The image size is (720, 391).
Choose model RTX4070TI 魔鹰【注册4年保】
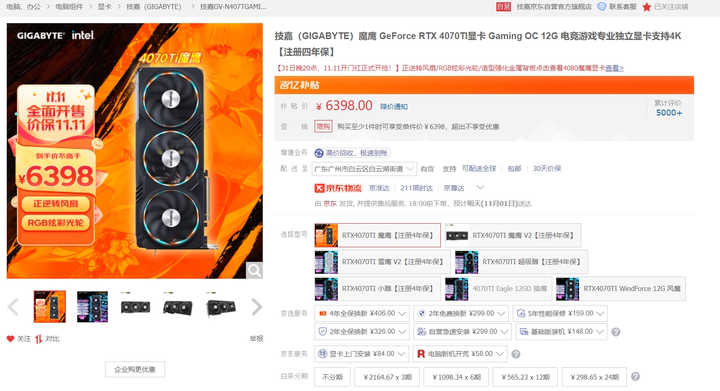click(377, 235)
